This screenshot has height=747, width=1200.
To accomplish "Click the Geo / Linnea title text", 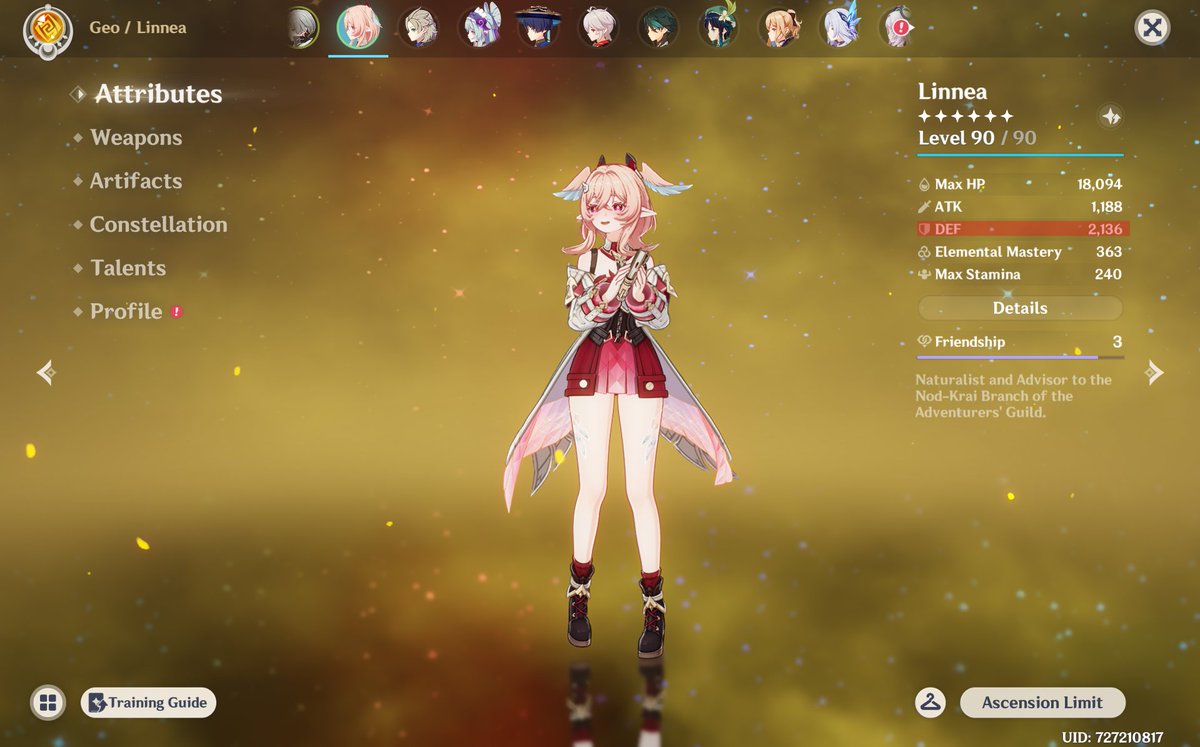I will point(138,27).
